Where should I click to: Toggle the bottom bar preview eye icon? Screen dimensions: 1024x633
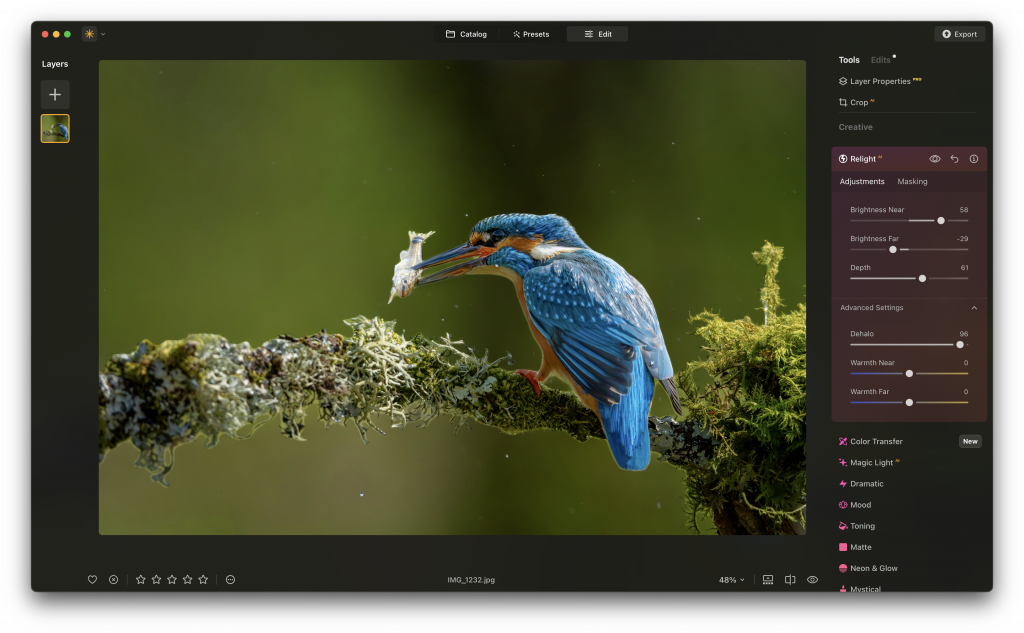click(x=812, y=579)
